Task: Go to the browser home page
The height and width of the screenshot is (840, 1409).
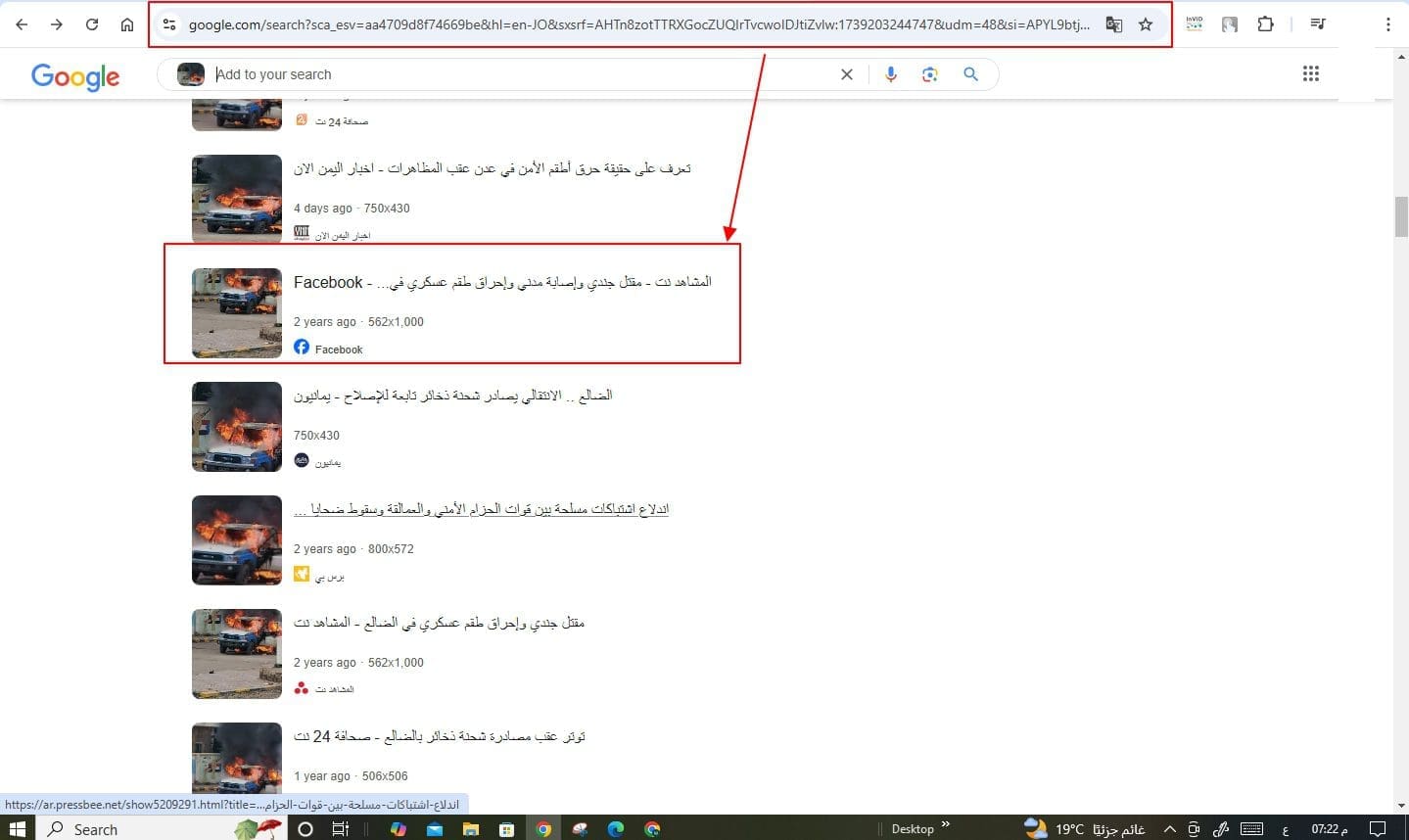Action: click(x=127, y=24)
